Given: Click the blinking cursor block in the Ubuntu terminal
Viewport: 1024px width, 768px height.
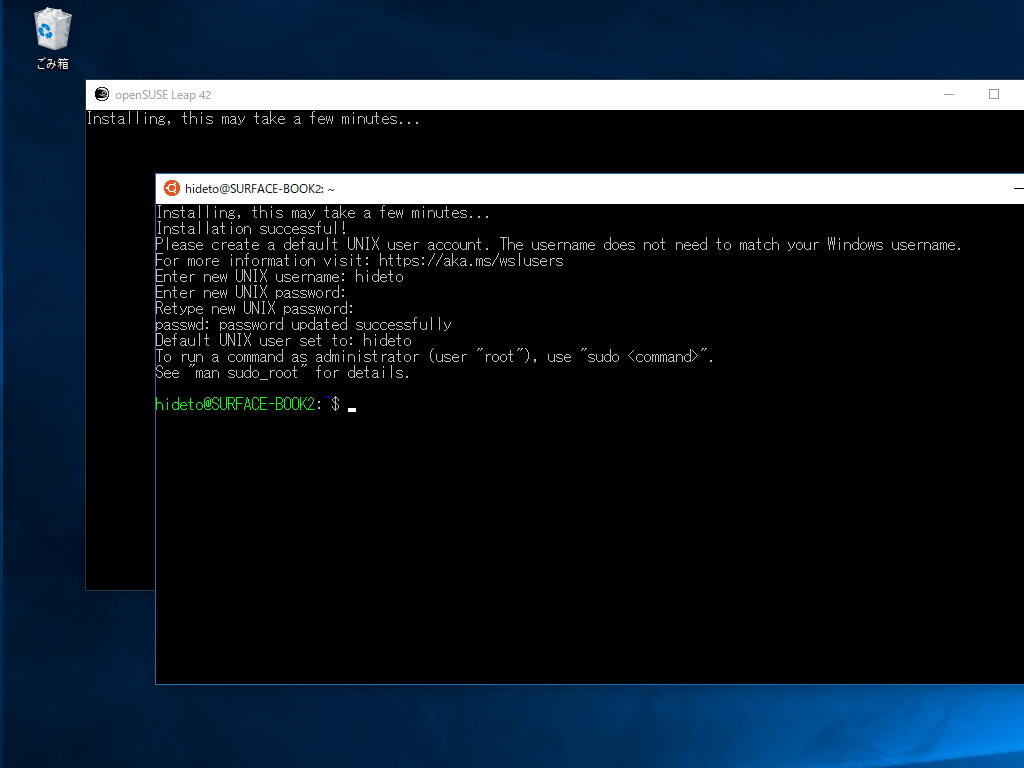Looking at the screenshot, I should (x=353, y=406).
